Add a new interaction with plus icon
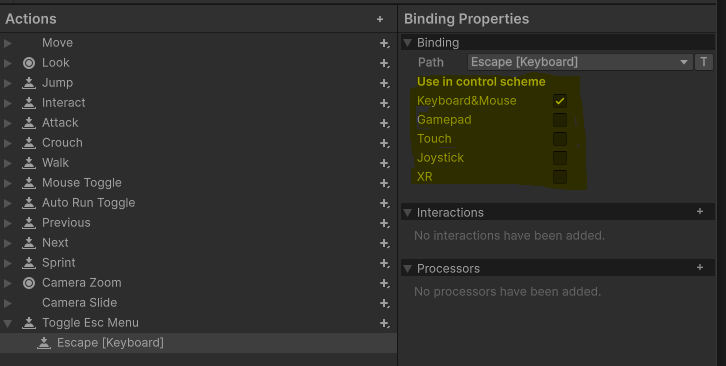The image size is (726, 366). (x=700, y=211)
